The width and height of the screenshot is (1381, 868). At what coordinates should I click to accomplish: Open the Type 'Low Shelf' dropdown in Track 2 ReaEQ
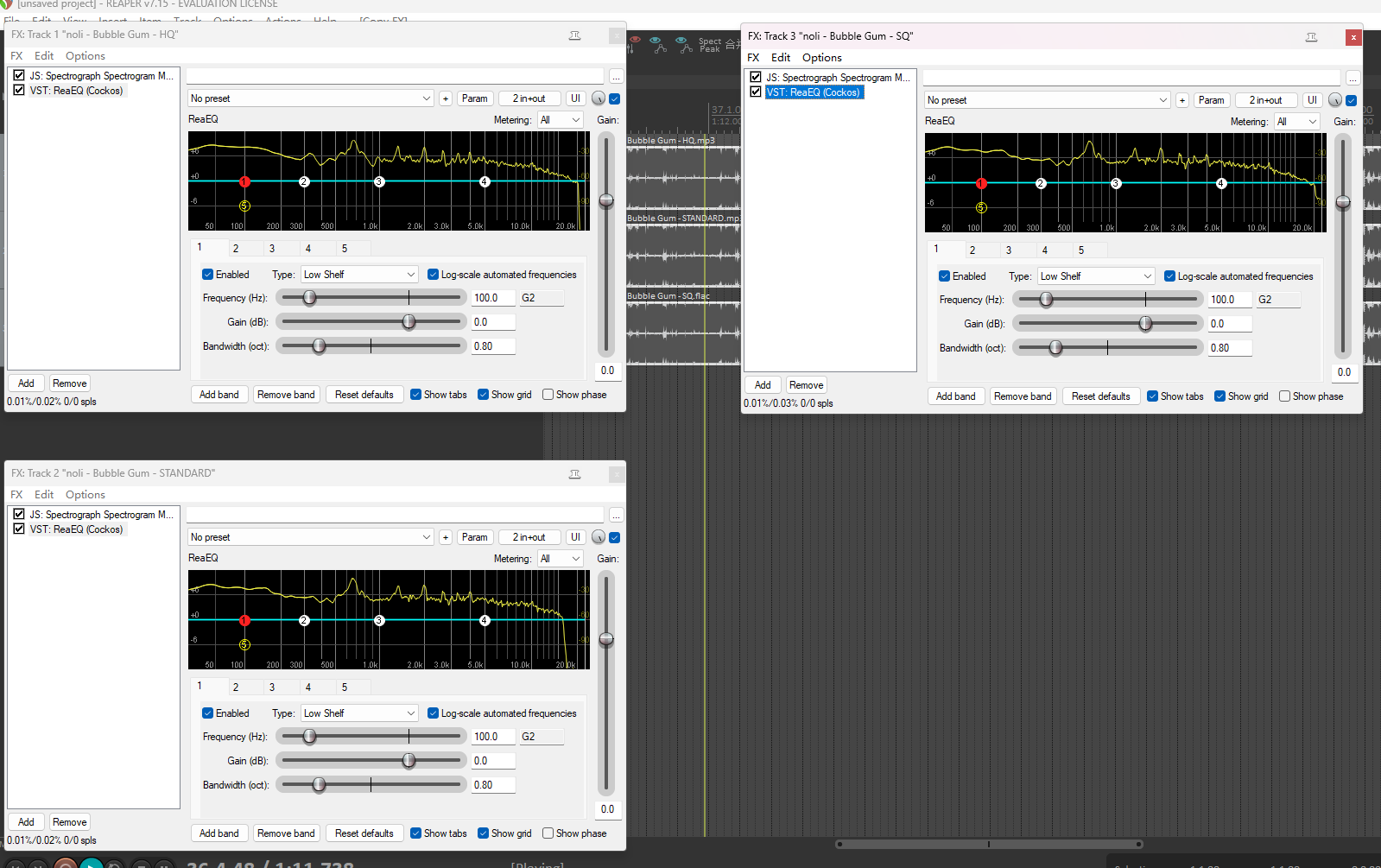pyautogui.click(x=359, y=713)
